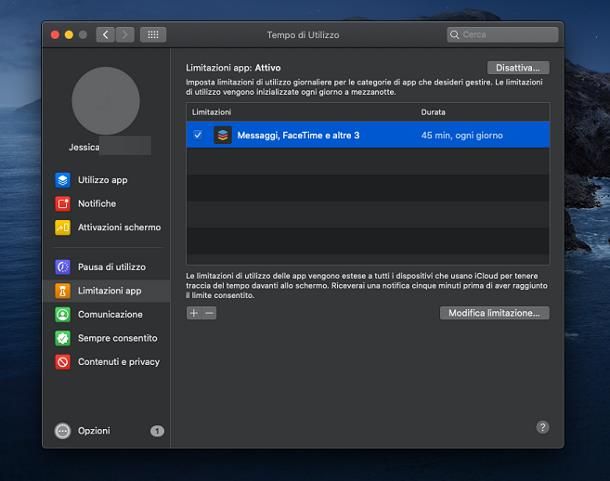Open the Opzioni label

coord(94,431)
